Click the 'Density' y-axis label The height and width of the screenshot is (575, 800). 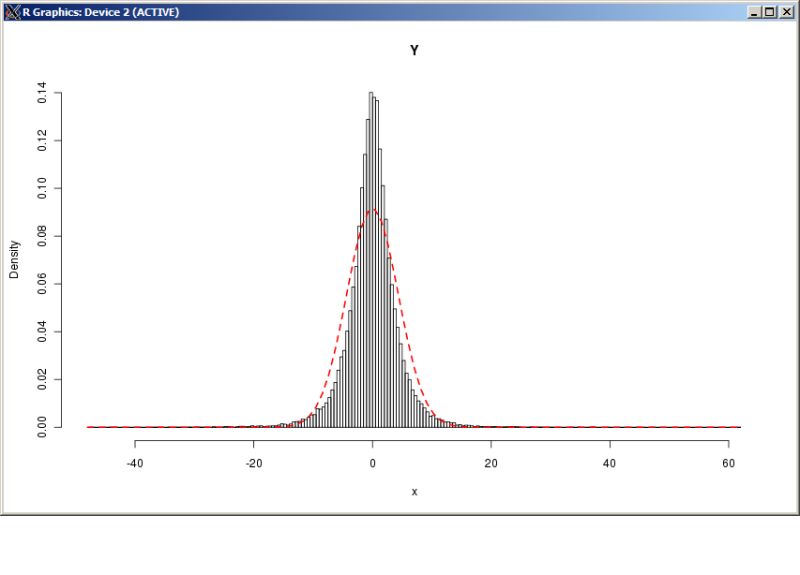14,260
